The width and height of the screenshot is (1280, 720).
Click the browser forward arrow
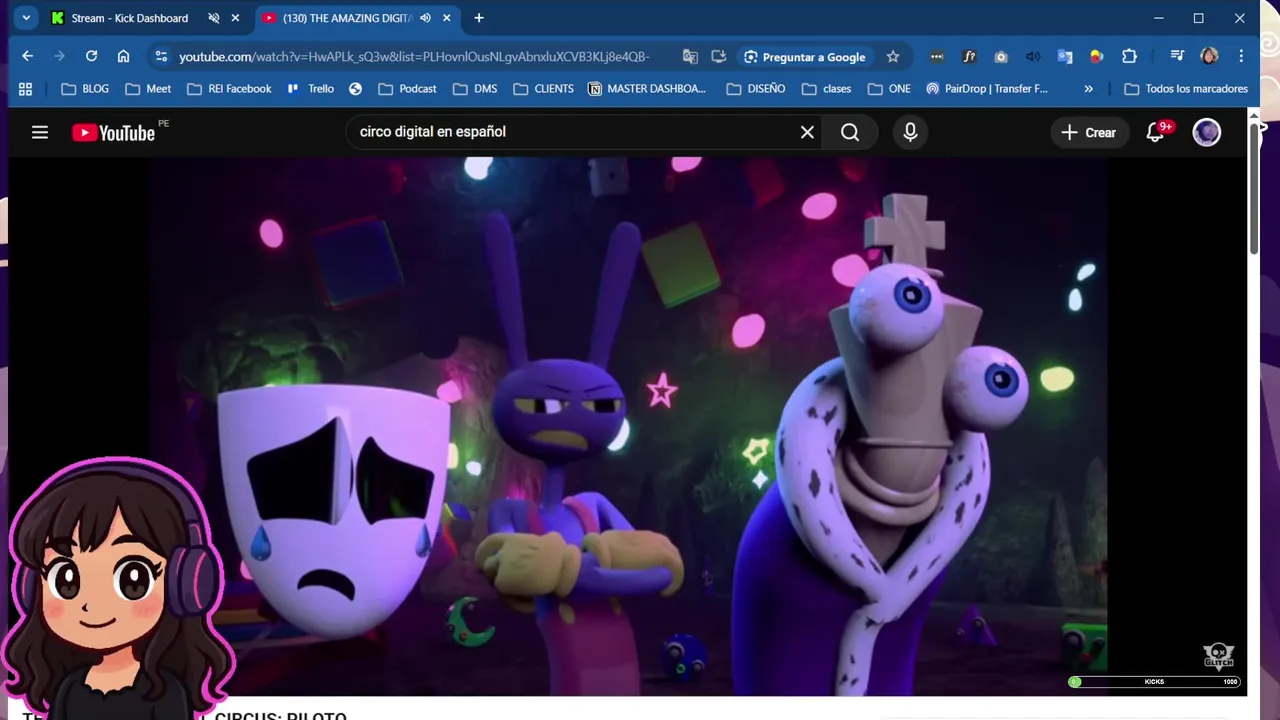click(x=59, y=56)
